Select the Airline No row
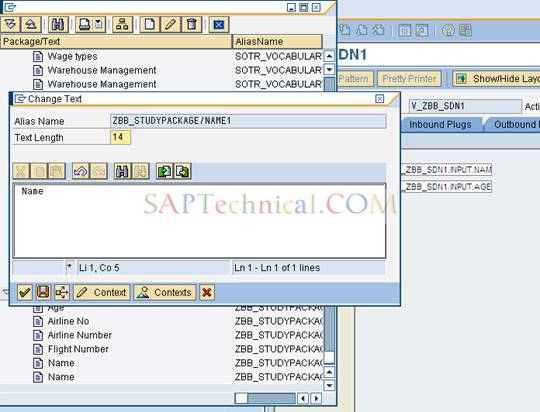 [x=68, y=321]
